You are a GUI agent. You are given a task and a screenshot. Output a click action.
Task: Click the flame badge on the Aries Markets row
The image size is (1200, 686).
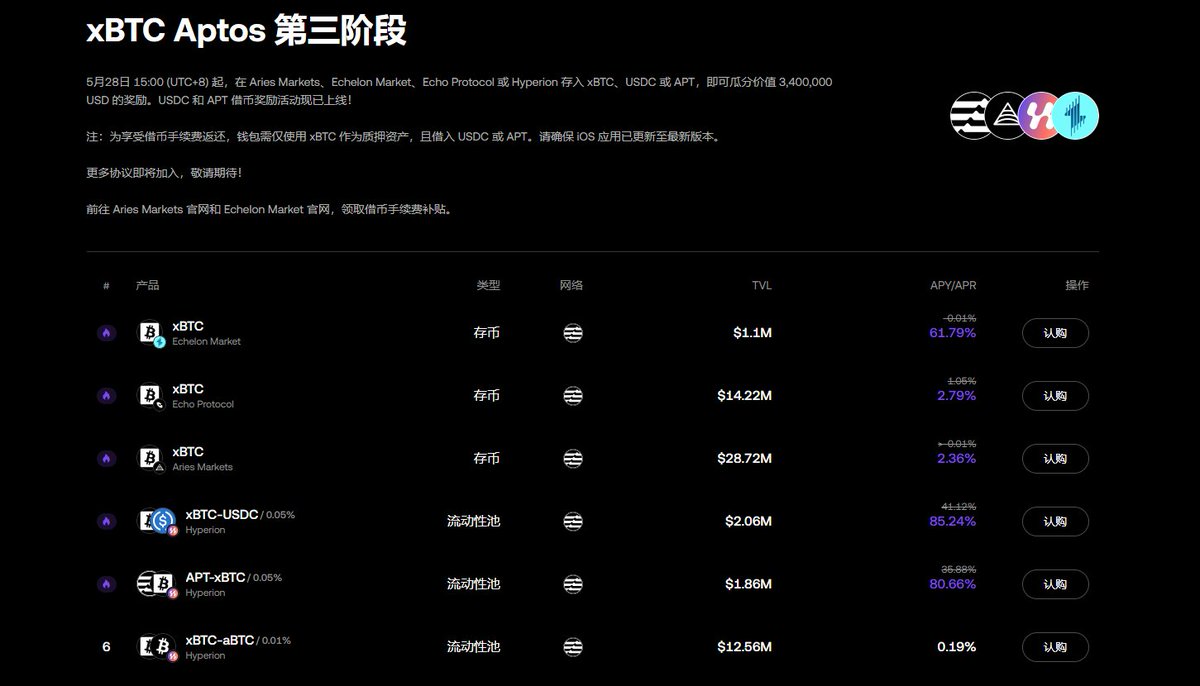click(107, 458)
